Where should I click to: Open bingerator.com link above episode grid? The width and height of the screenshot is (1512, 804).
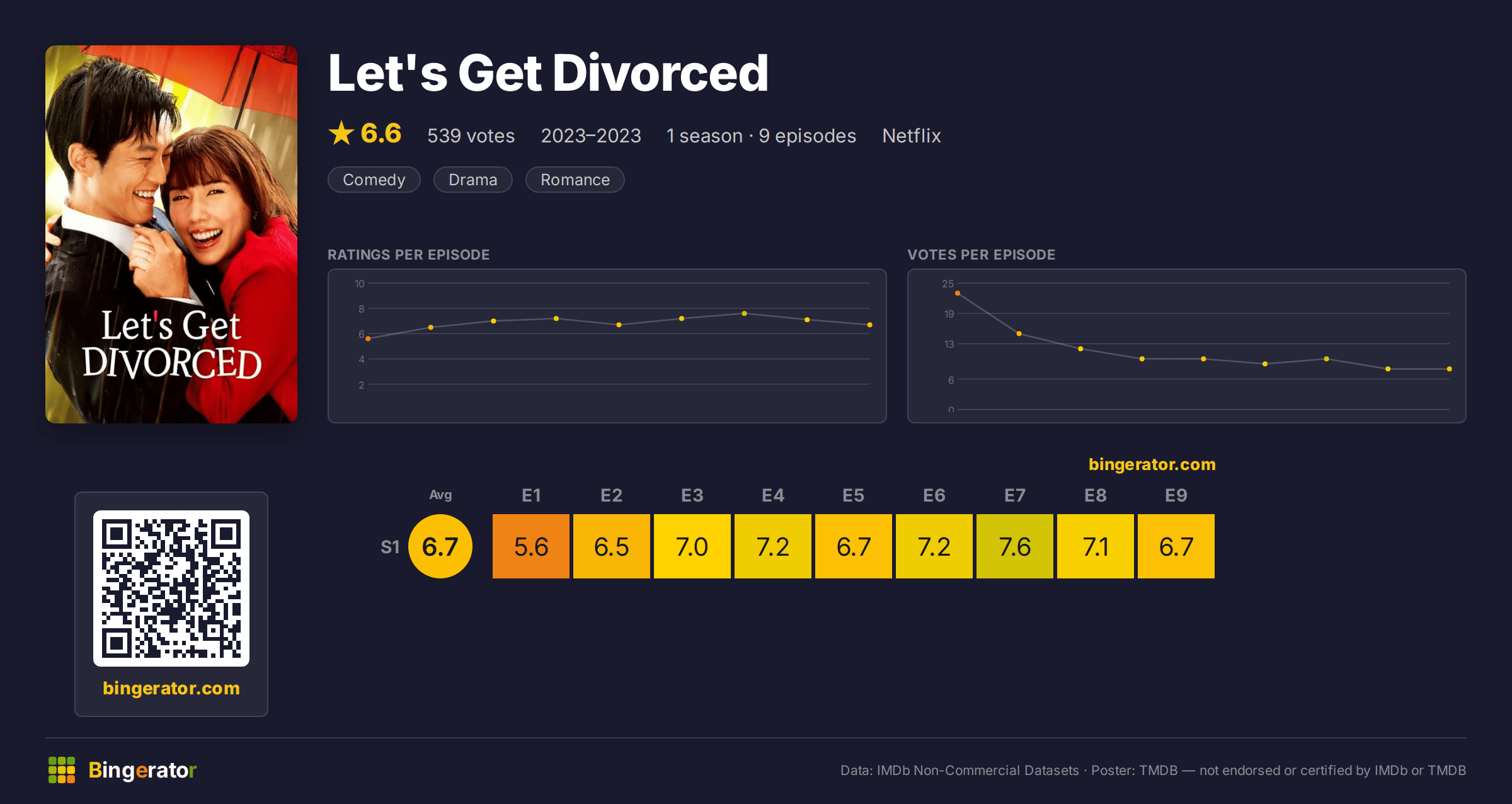[1152, 464]
